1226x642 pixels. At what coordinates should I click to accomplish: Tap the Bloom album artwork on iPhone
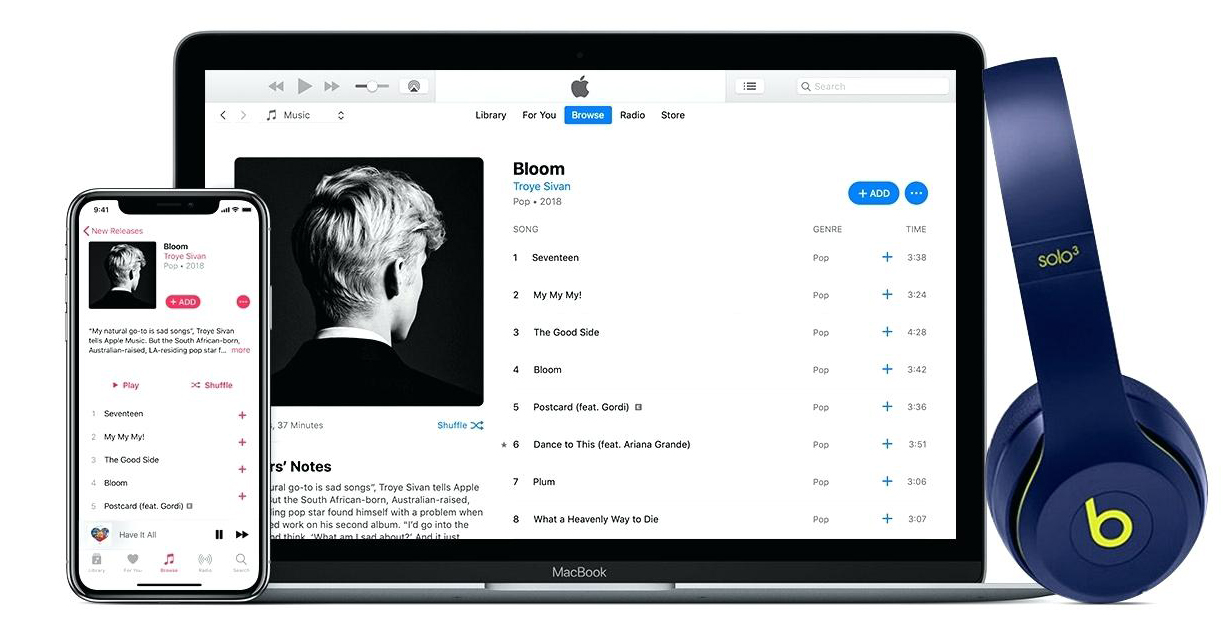[x=122, y=275]
